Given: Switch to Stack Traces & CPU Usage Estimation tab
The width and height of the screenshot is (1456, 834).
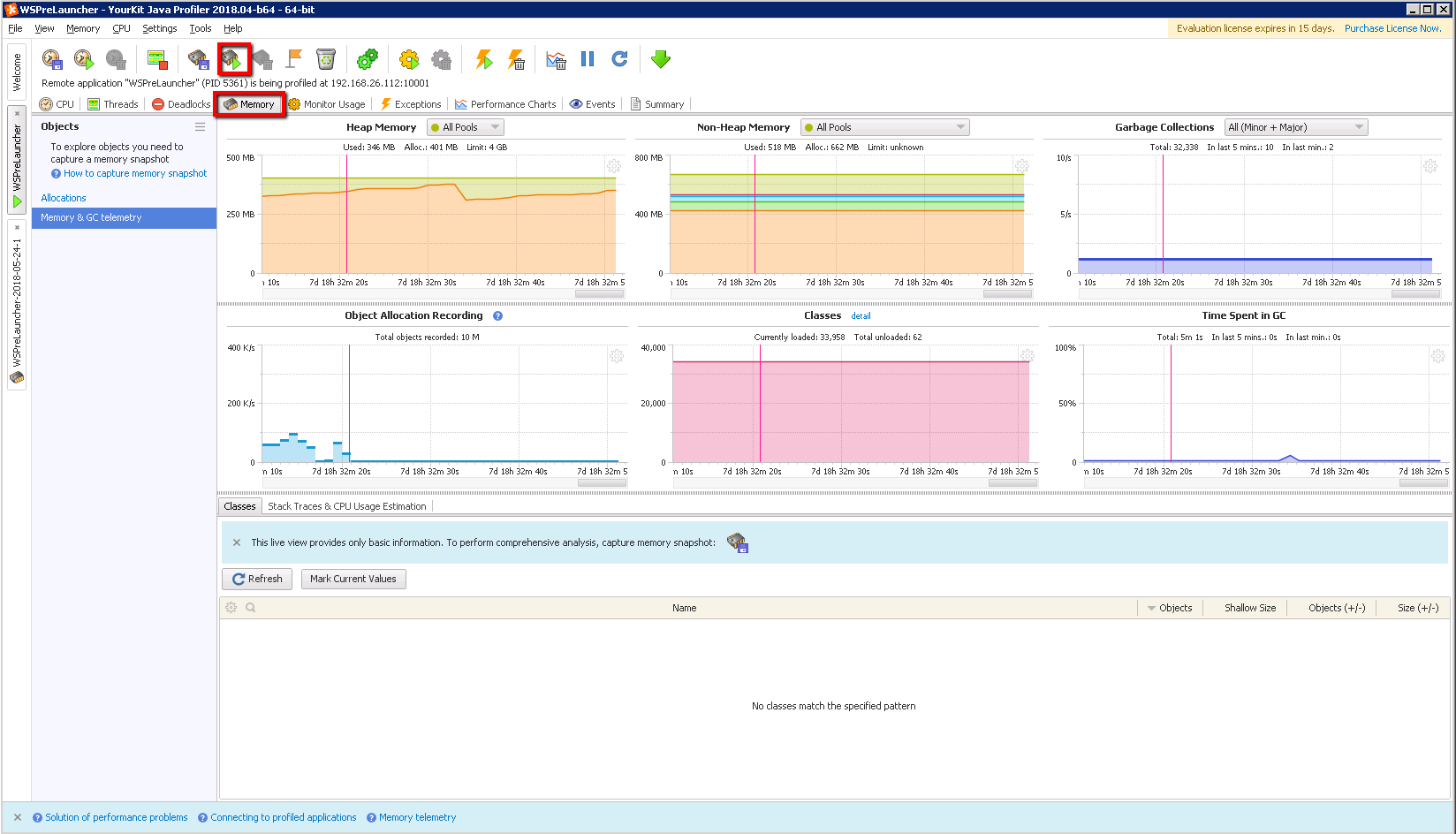Looking at the screenshot, I should point(346,506).
